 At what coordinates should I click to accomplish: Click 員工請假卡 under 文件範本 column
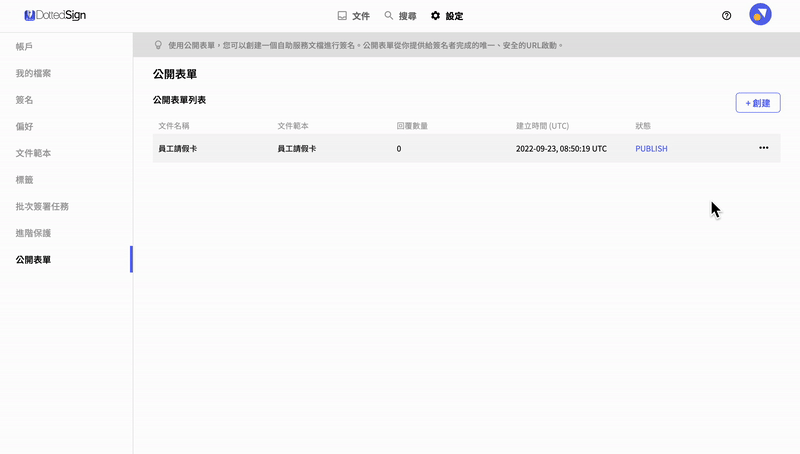coord(296,148)
